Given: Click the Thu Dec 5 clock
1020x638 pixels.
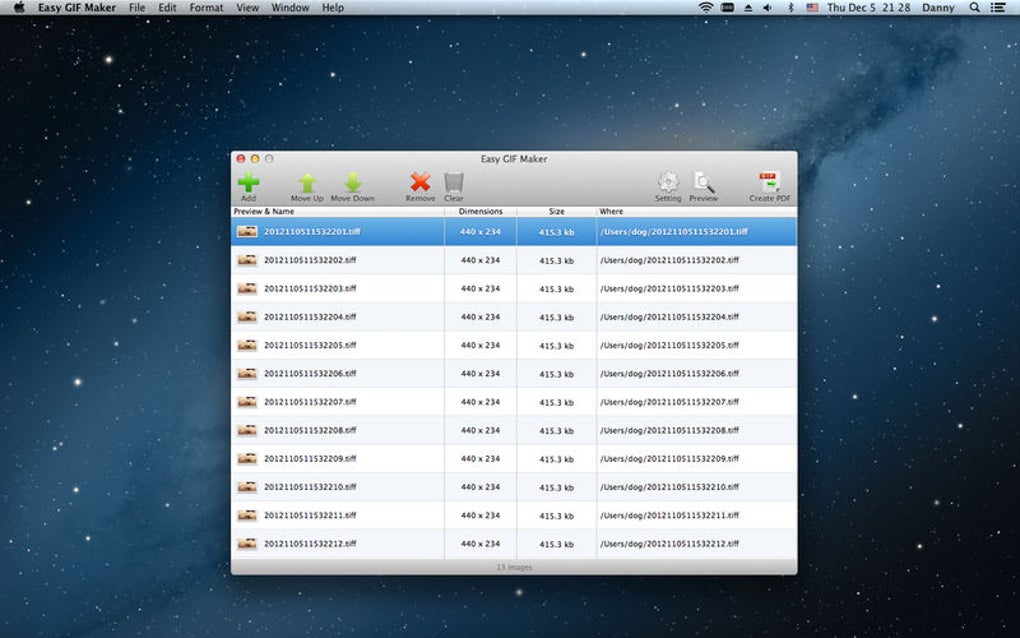Looking at the screenshot, I should [868, 7].
